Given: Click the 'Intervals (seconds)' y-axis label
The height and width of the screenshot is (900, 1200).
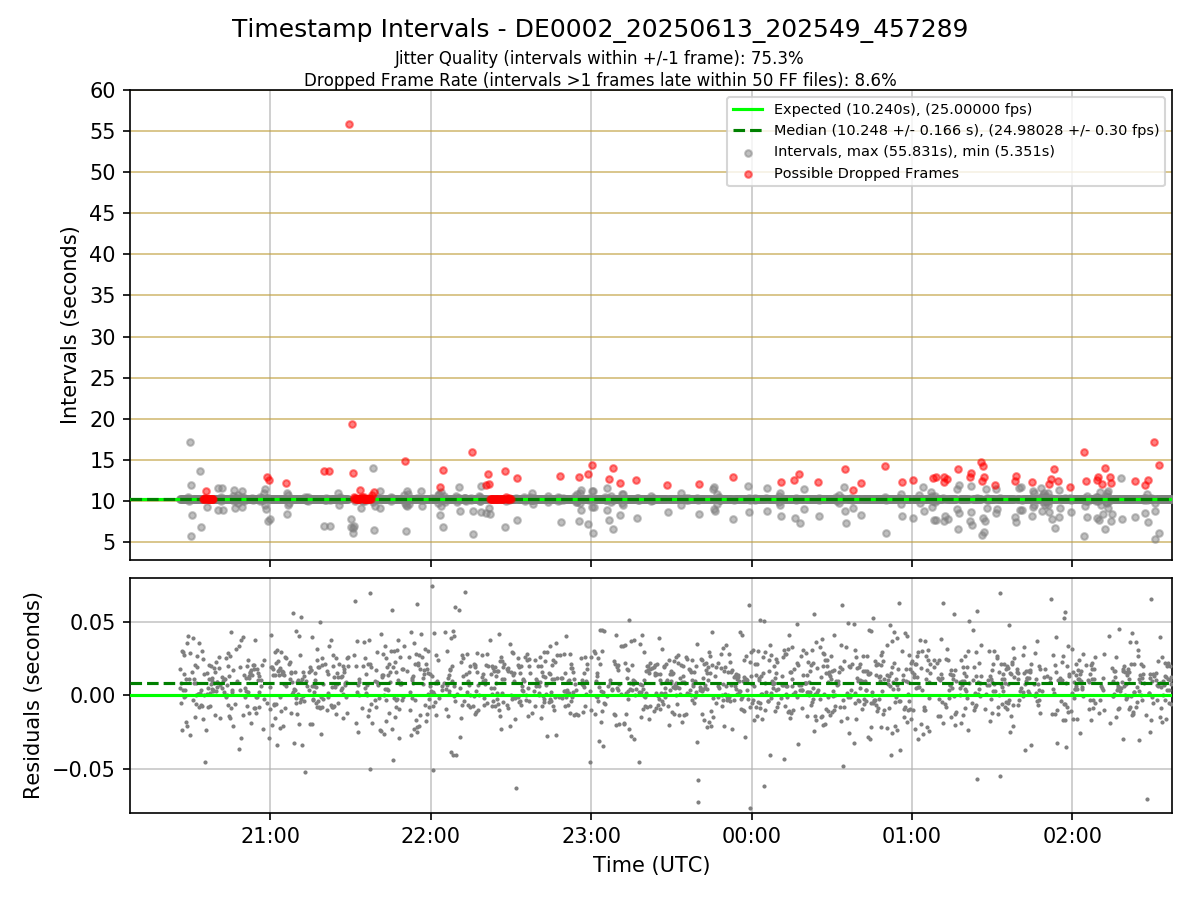Looking at the screenshot, I should (x=70, y=325).
